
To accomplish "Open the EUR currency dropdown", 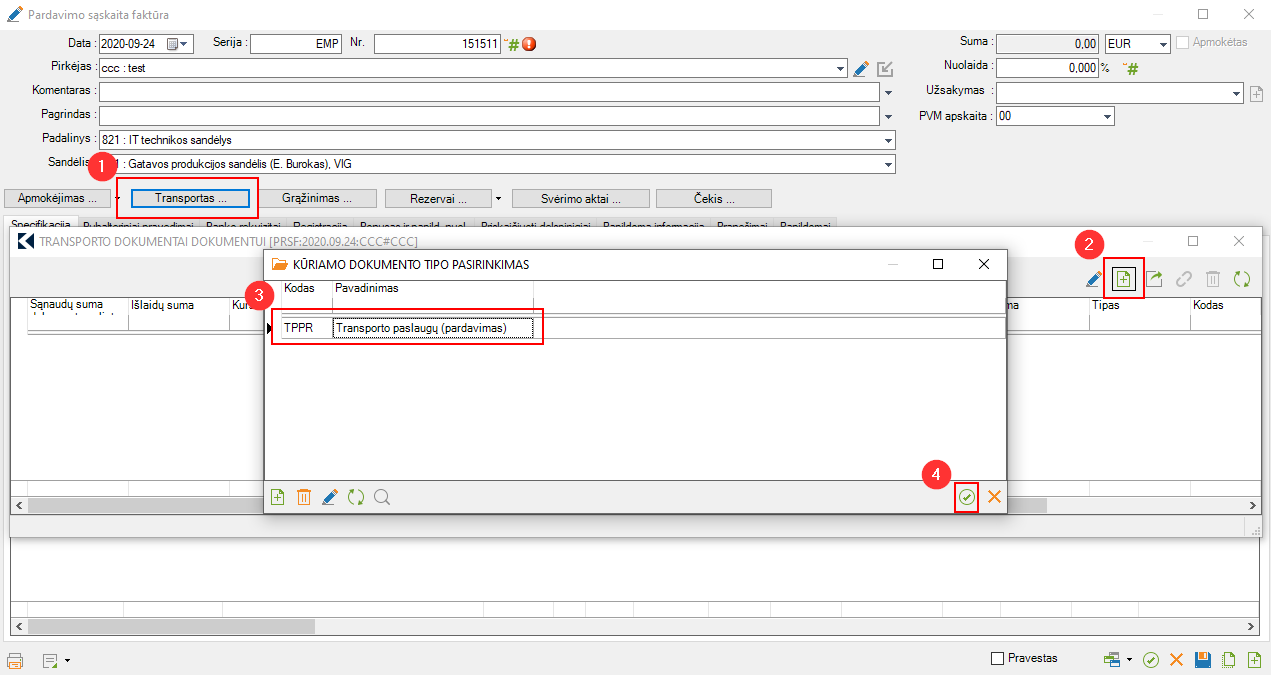I will point(1163,45).
